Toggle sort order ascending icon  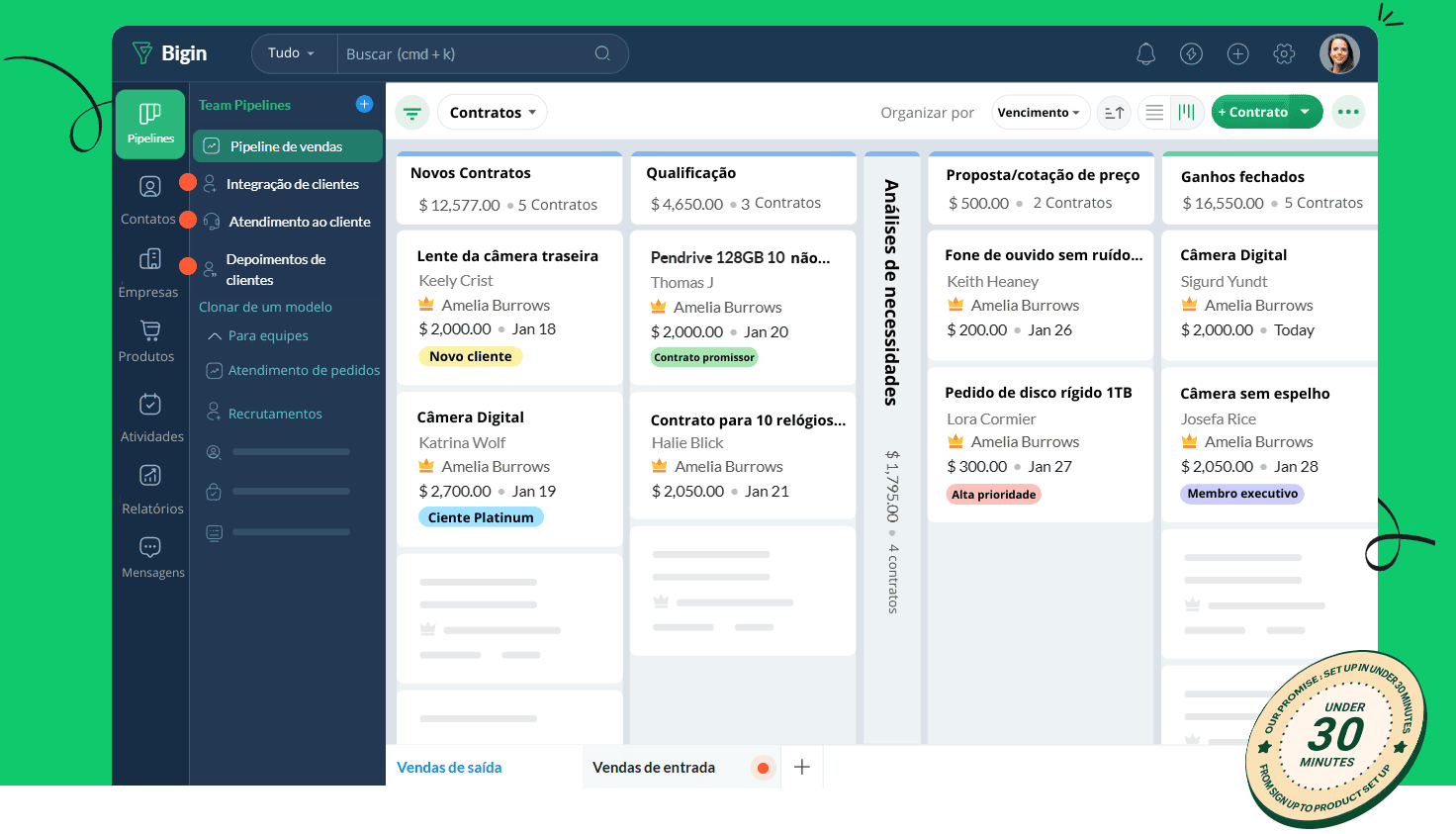pos(1114,113)
